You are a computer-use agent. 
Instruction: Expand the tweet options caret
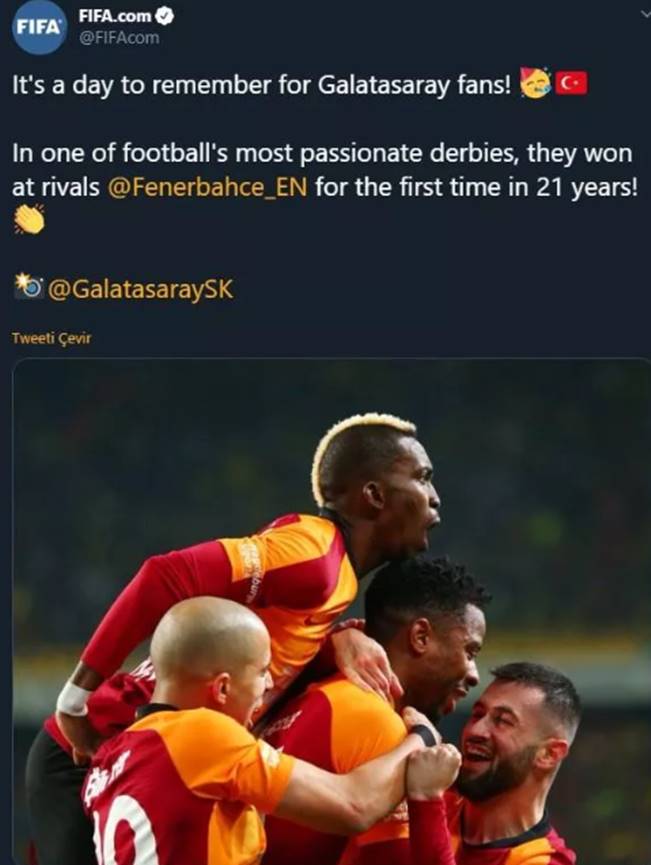[645, 15]
